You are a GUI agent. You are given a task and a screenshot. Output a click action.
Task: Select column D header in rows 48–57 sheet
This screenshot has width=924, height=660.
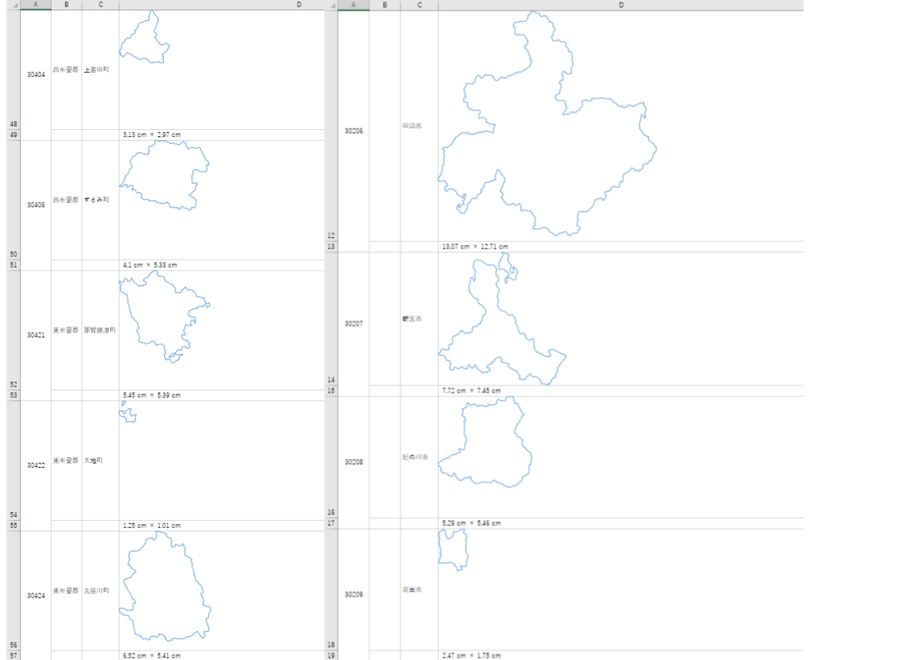pyautogui.click(x=222, y=5)
